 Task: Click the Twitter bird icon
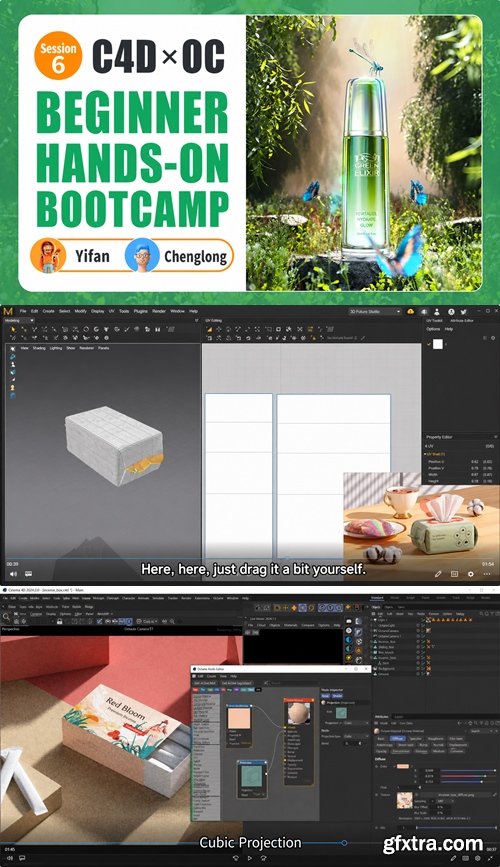pyautogui.click(x=463, y=312)
